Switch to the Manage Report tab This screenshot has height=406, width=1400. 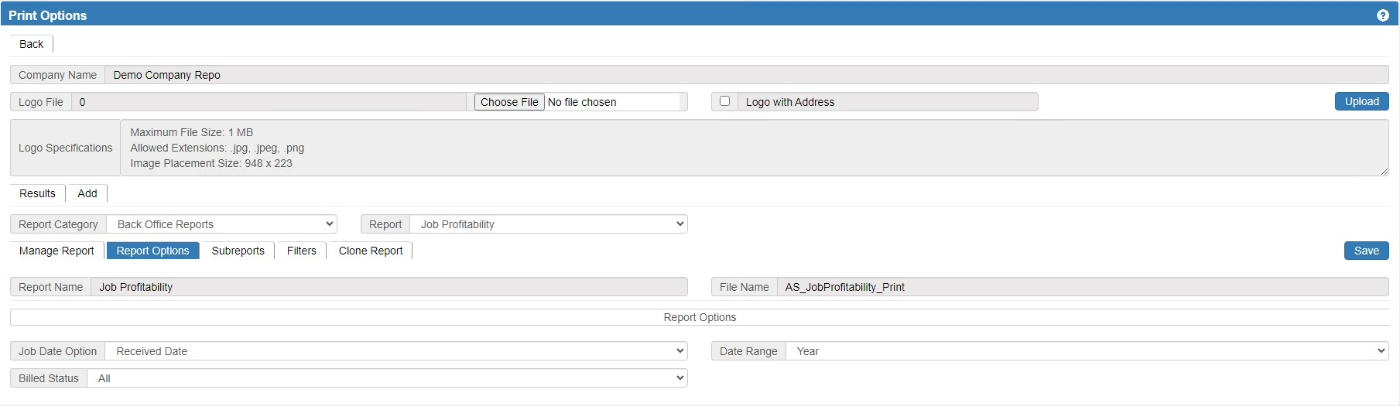tap(57, 251)
